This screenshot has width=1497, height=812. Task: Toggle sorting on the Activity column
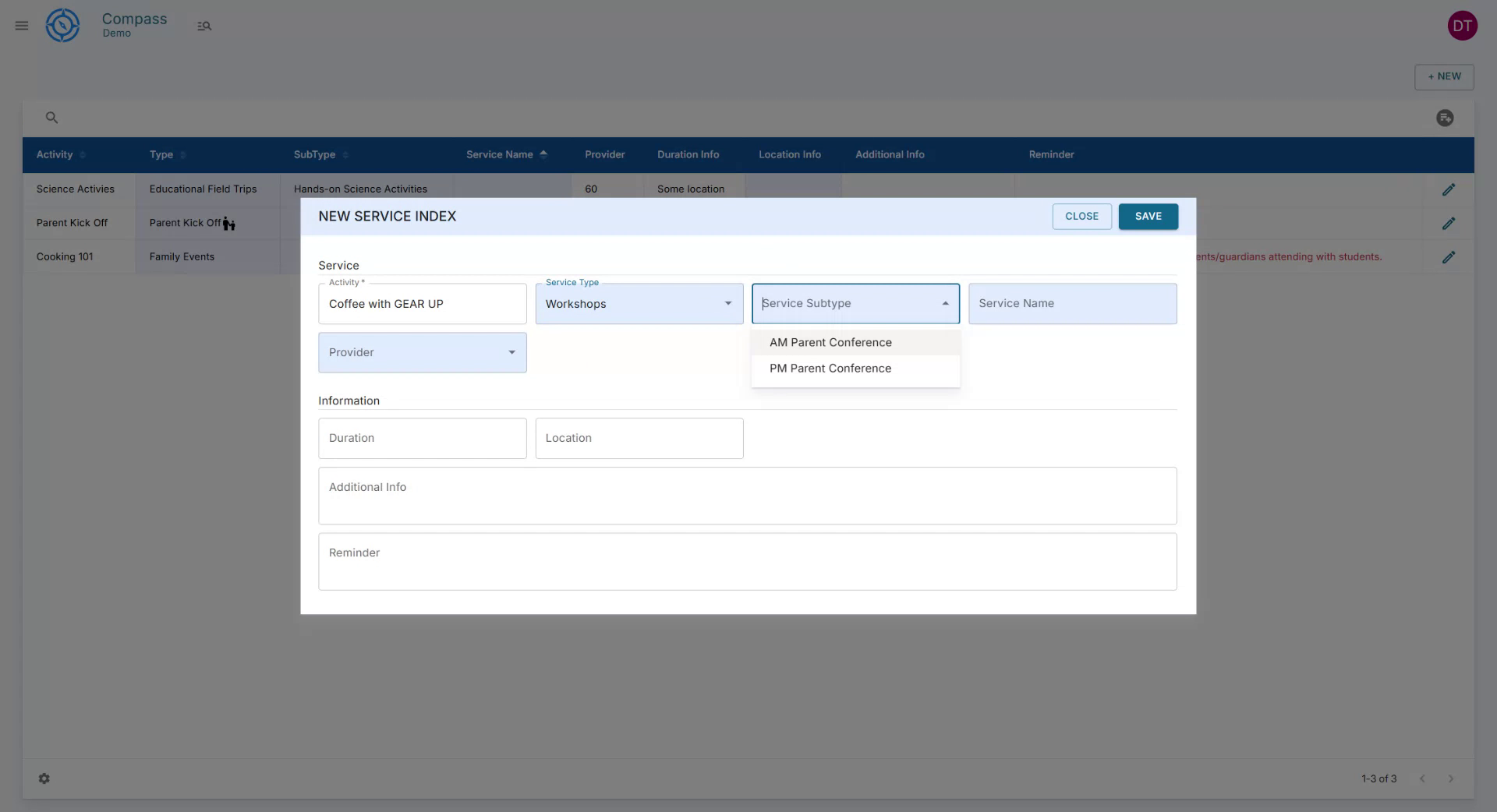(84, 155)
